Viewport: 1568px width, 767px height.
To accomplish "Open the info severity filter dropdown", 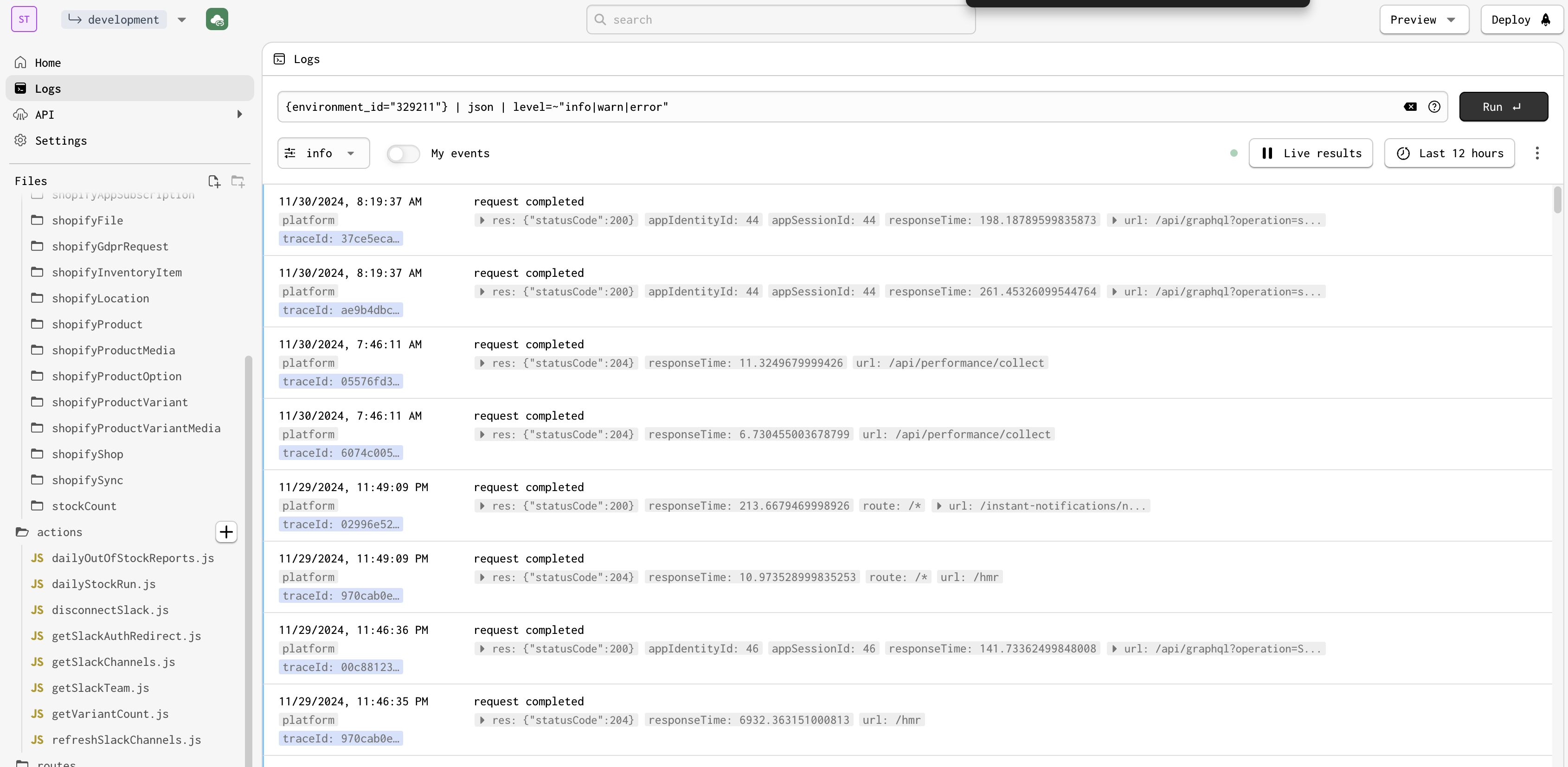I will point(322,153).
